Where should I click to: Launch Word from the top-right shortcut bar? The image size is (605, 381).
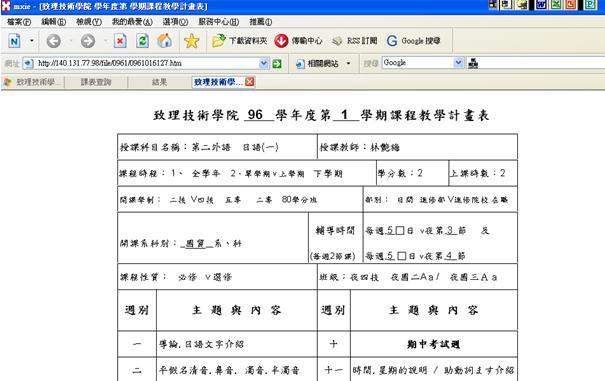(x=542, y=5)
